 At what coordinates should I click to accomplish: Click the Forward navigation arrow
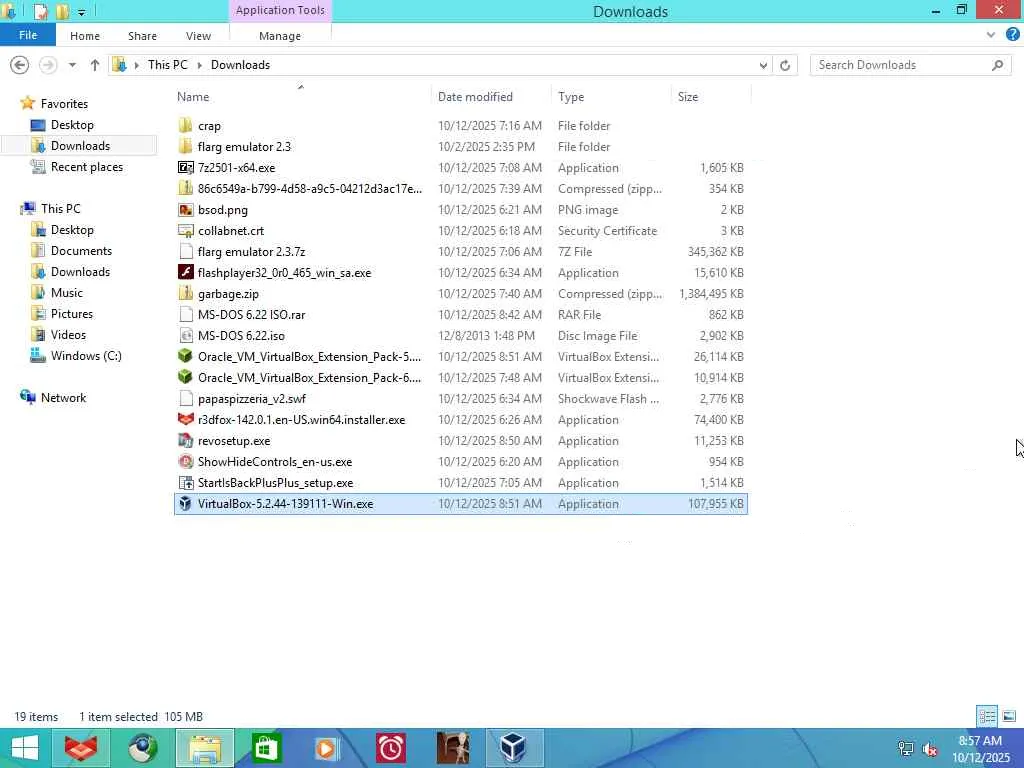[48, 65]
